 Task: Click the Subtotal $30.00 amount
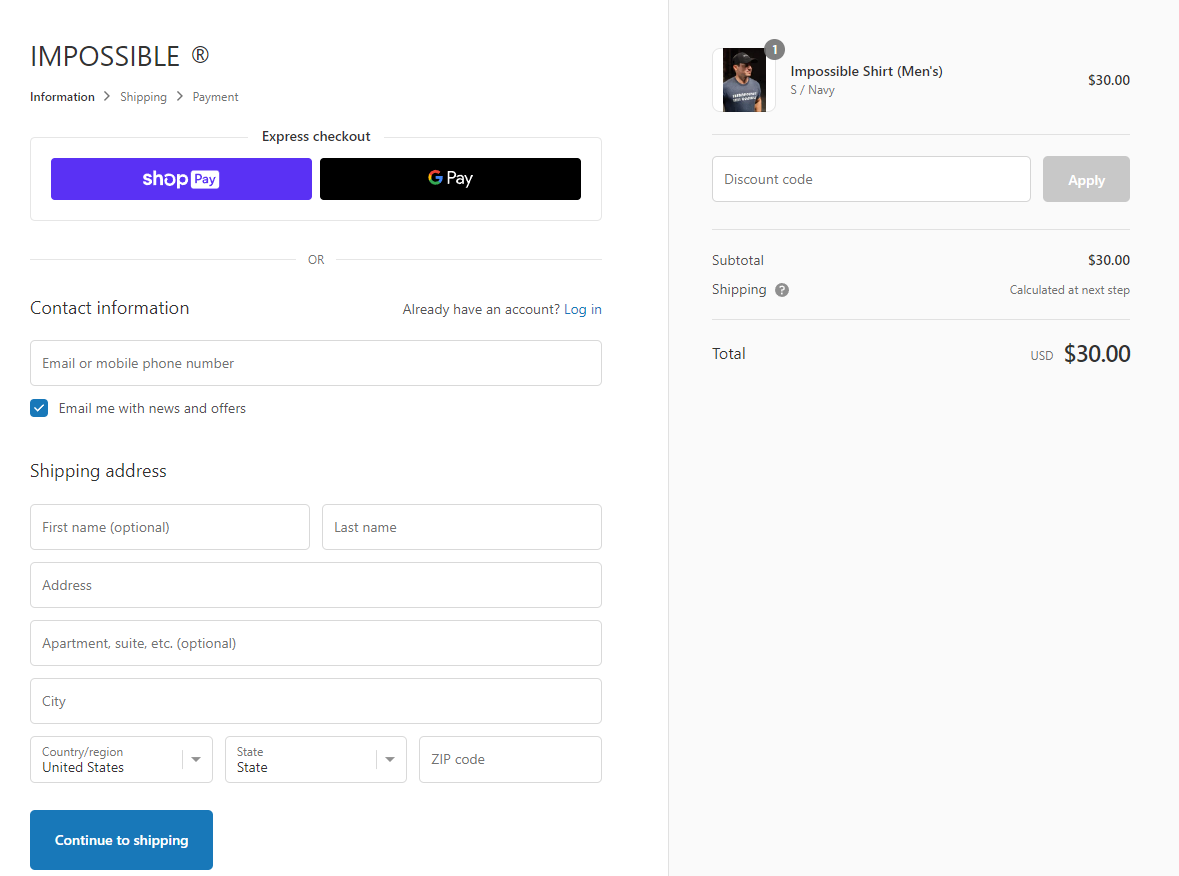pyautogui.click(x=1108, y=260)
